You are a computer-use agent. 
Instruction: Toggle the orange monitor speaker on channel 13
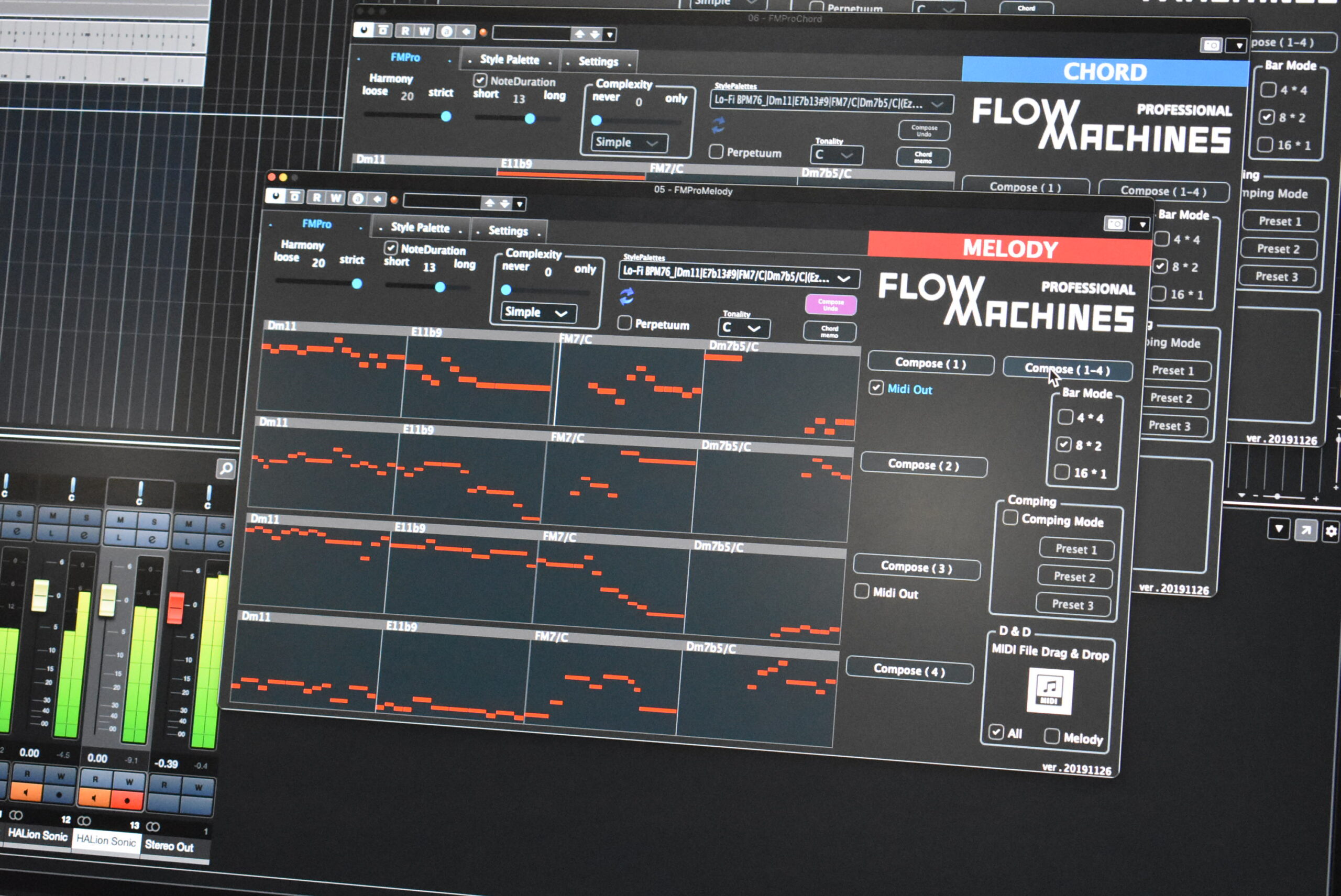(x=94, y=798)
